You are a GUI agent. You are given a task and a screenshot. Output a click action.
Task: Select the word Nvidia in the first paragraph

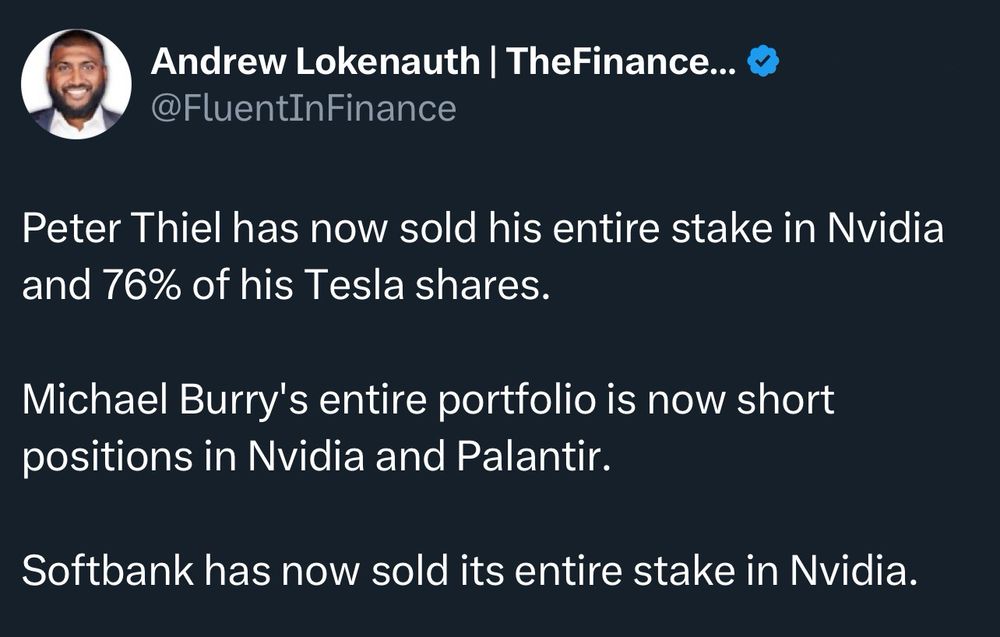coord(890,229)
